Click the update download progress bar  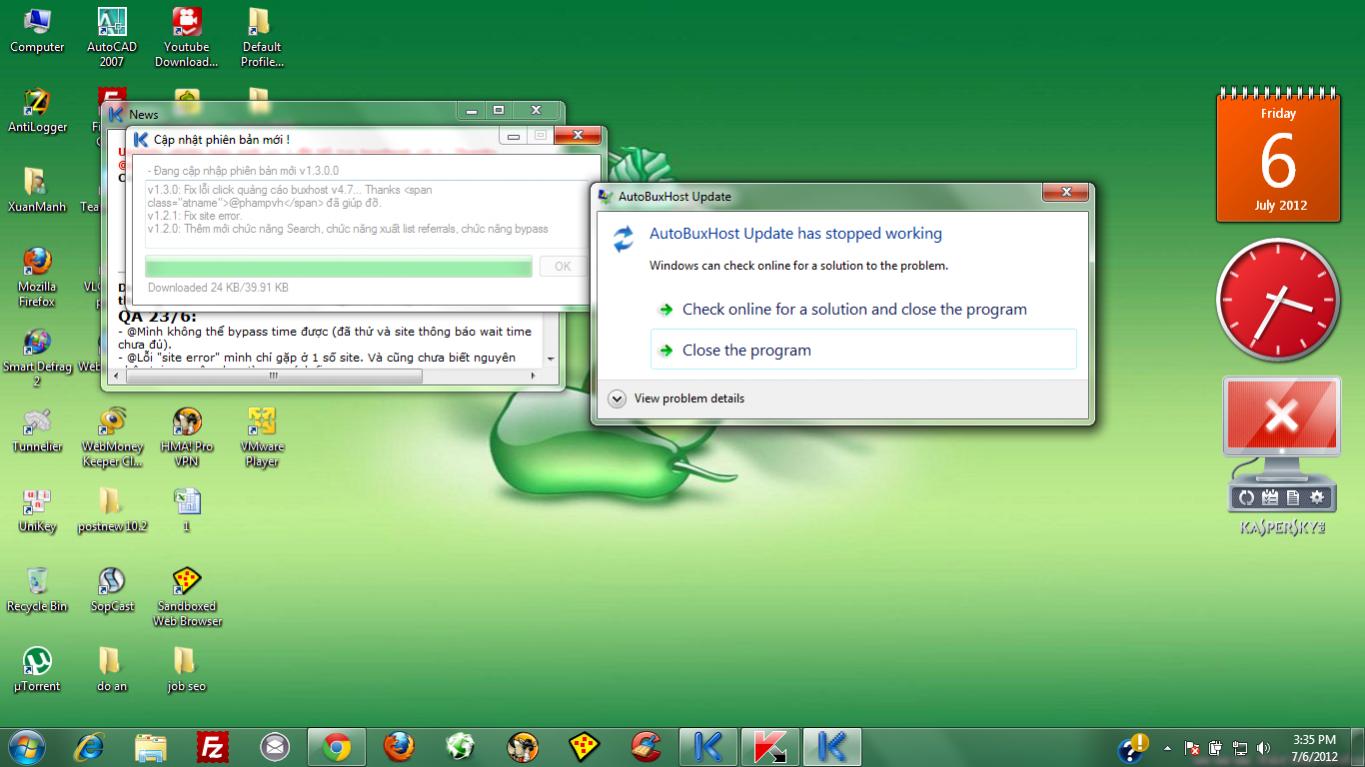[338, 266]
